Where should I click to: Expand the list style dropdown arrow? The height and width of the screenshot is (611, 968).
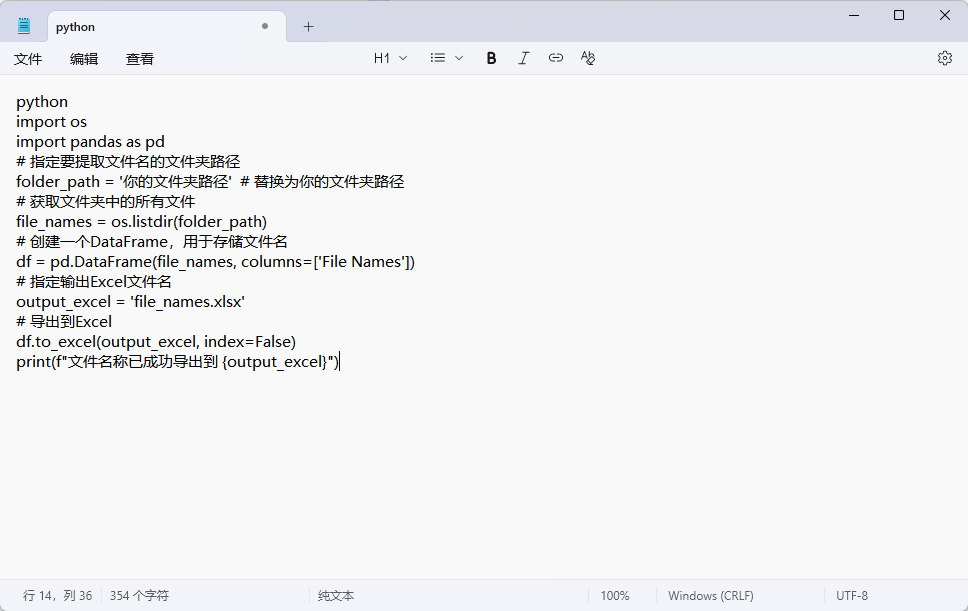pyautogui.click(x=459, y=58)
